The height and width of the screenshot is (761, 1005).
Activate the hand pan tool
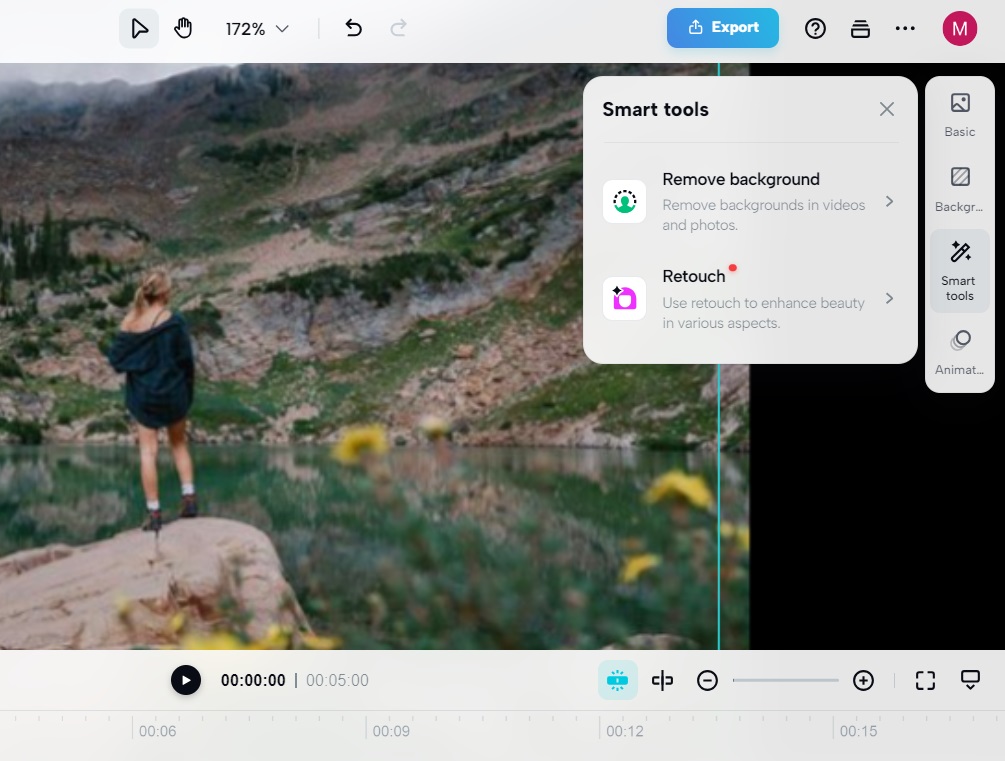(183, 29)
